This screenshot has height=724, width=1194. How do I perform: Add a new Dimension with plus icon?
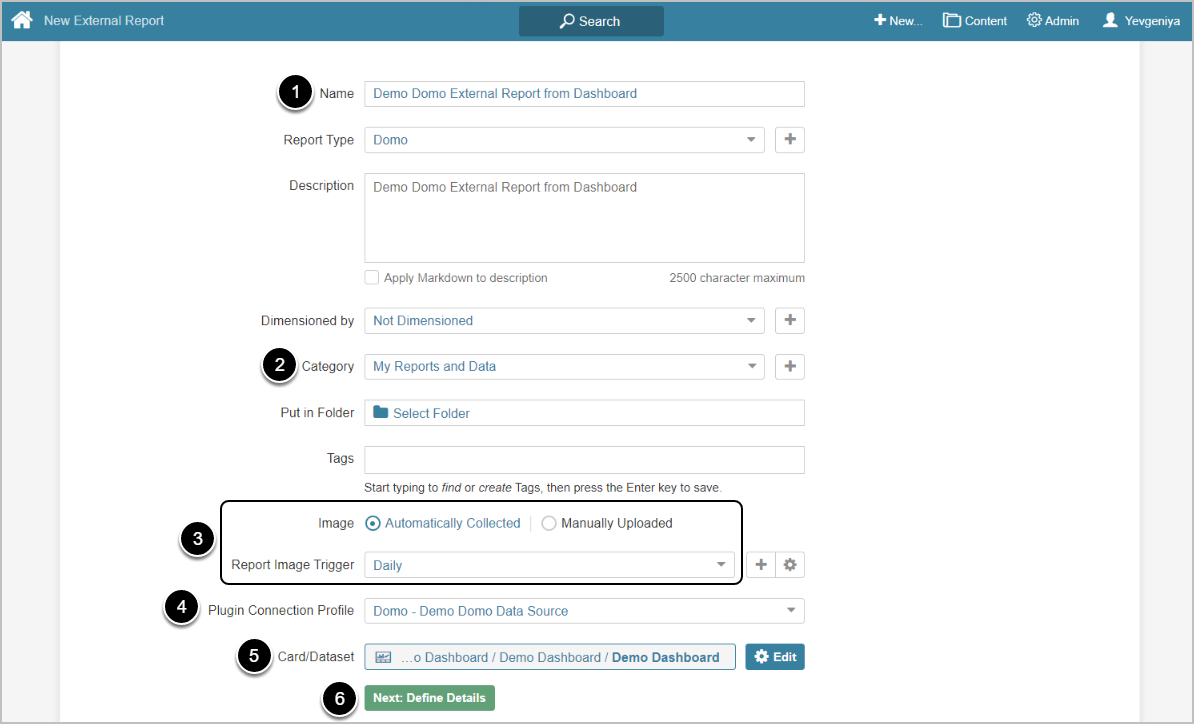coord(790,321)
